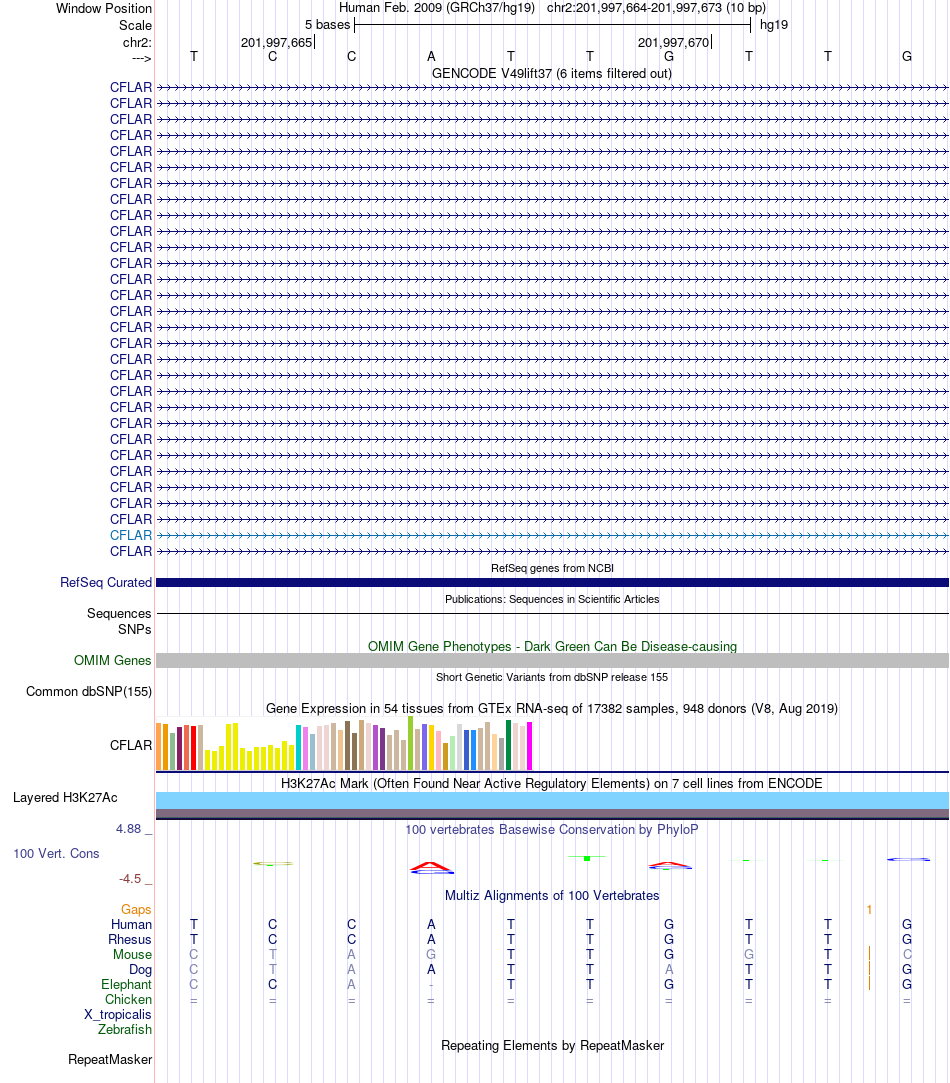Image resolution: width=950 pixels, height=1083 pixels.
Task: Open the GENCODE V49lift37 track title
Action: pyautogui.click(x=551, y=73)
